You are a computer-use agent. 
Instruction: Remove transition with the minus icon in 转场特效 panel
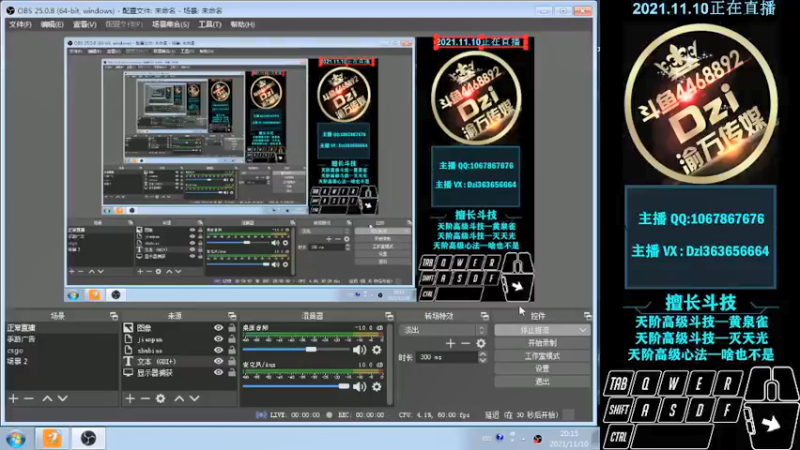click(465, 344)
